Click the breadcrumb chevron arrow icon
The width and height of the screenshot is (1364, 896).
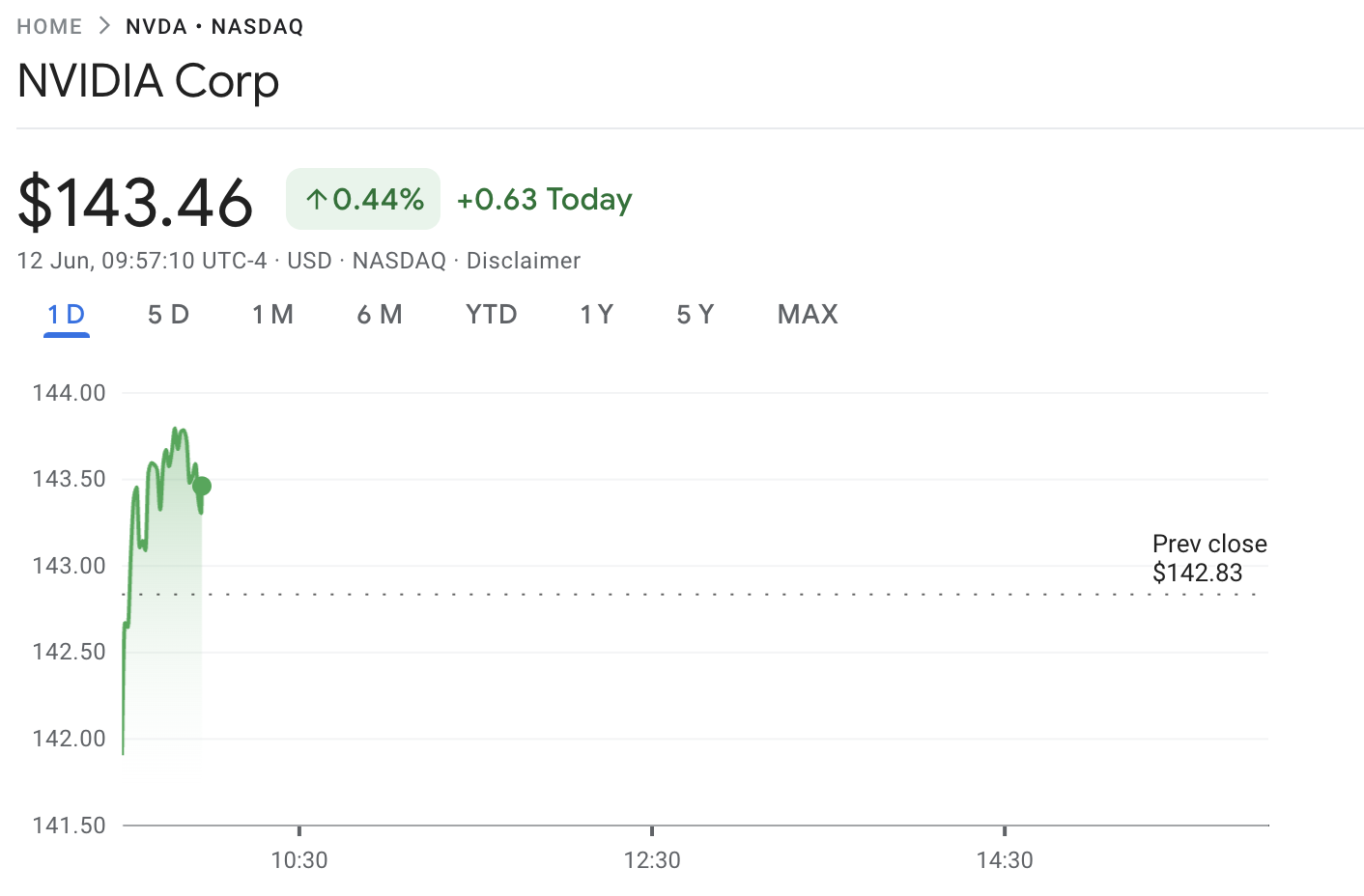(x=104, y=27)
